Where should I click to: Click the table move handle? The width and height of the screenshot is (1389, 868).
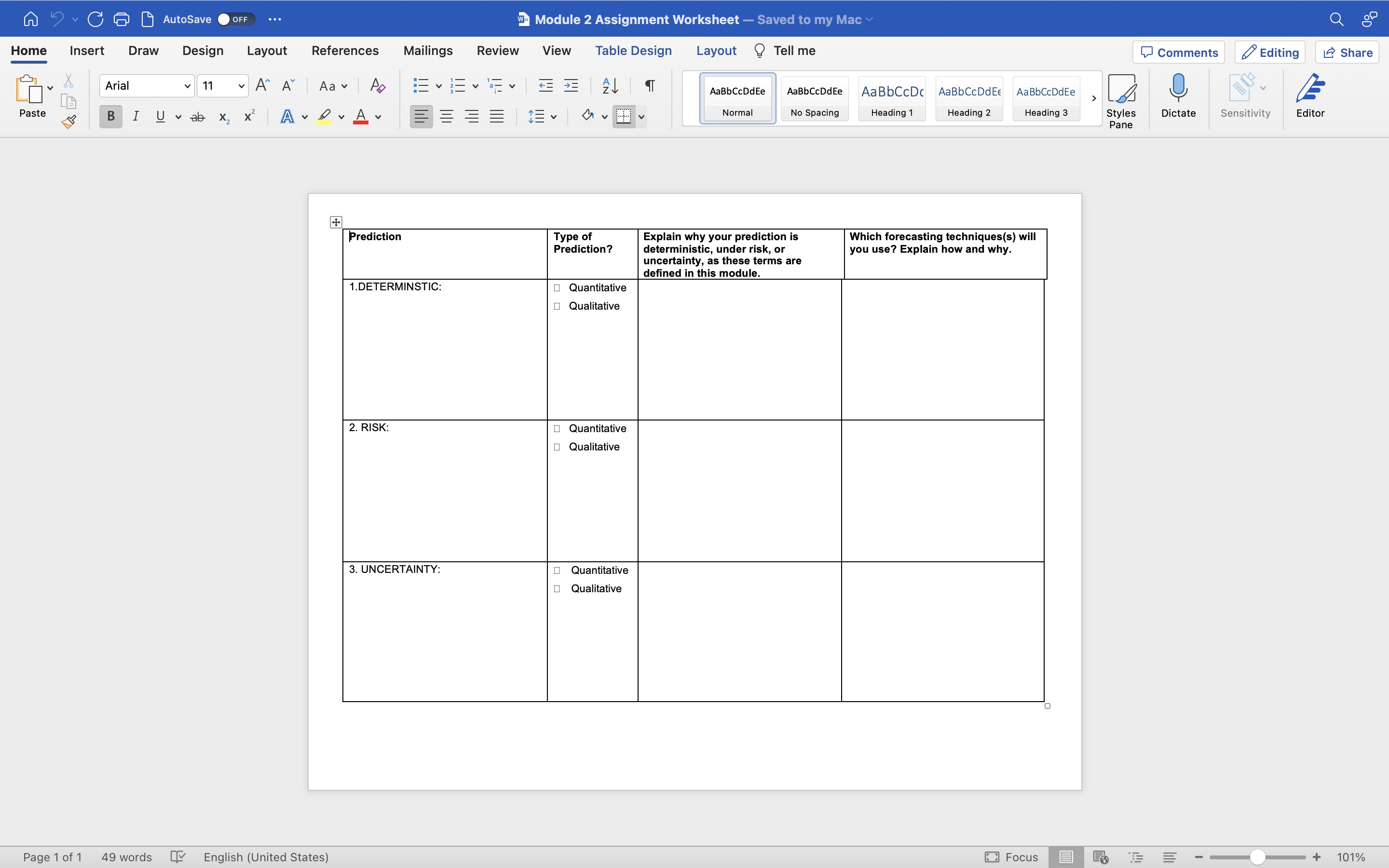click(x=336, y=222)
